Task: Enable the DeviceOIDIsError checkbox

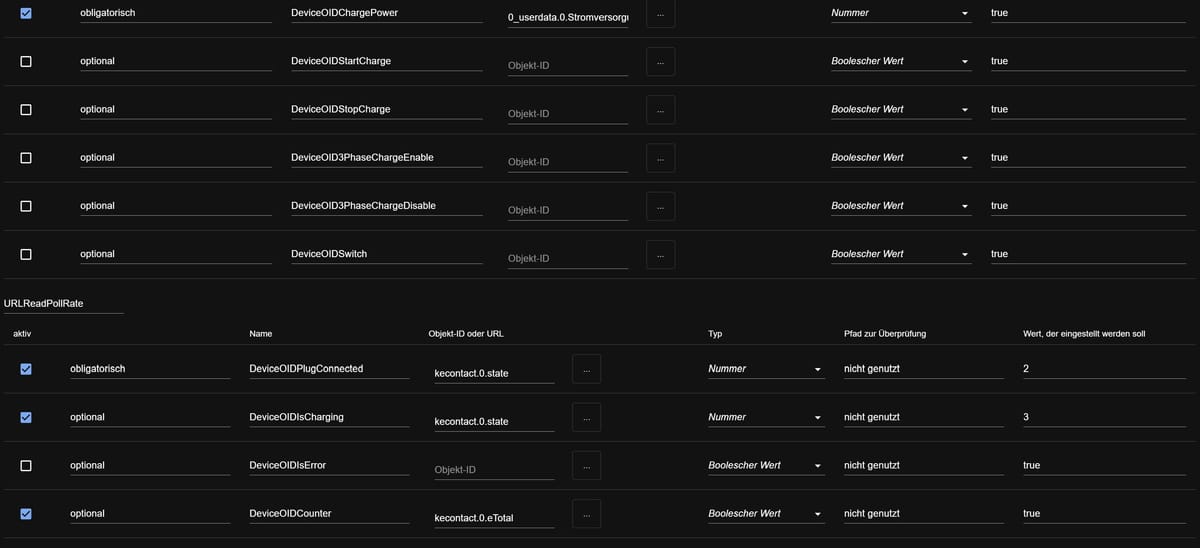Action: pyautogui.click(x=26, y=465)
